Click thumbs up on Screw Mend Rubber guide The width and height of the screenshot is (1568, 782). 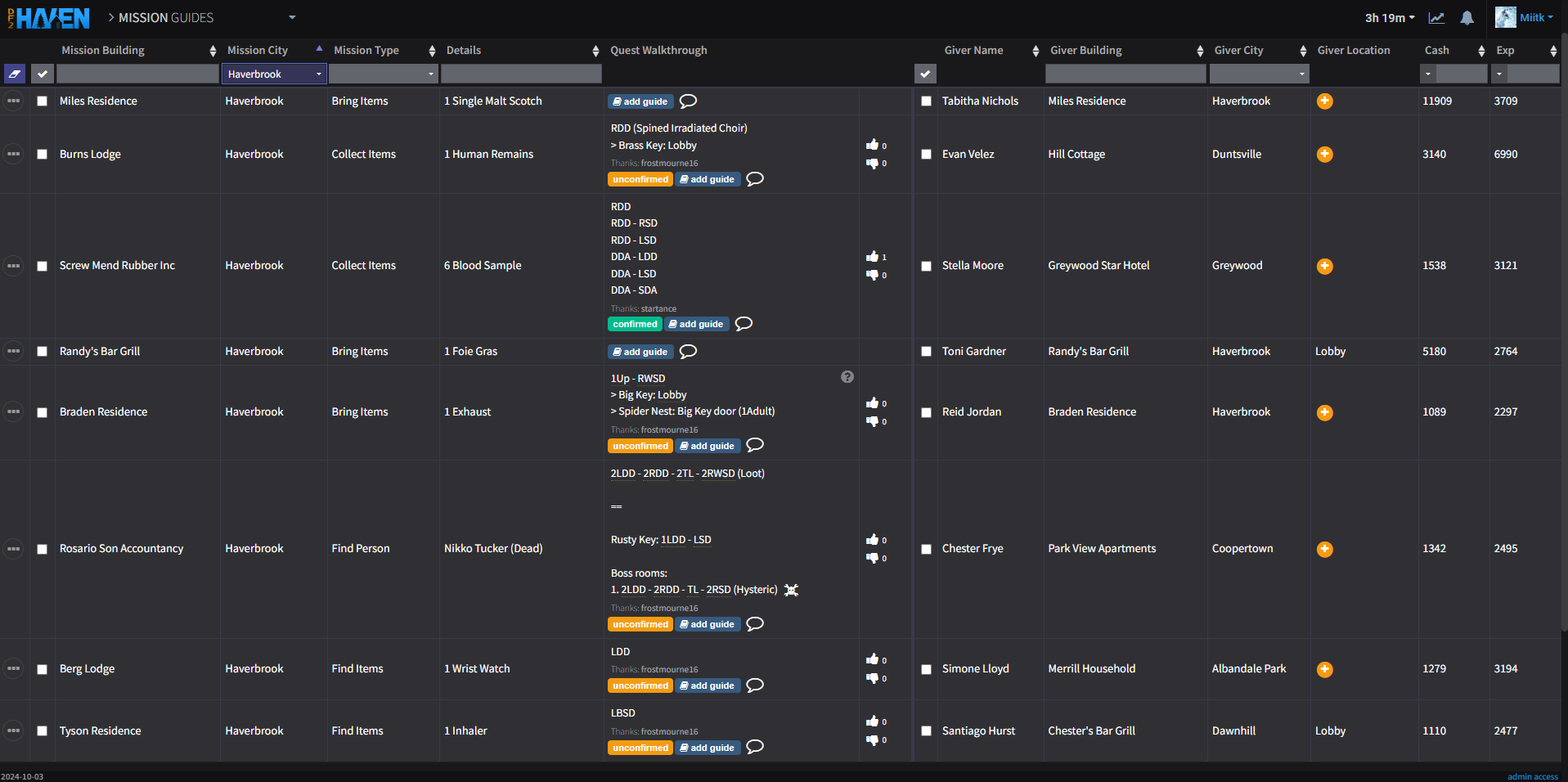point(872,257)
